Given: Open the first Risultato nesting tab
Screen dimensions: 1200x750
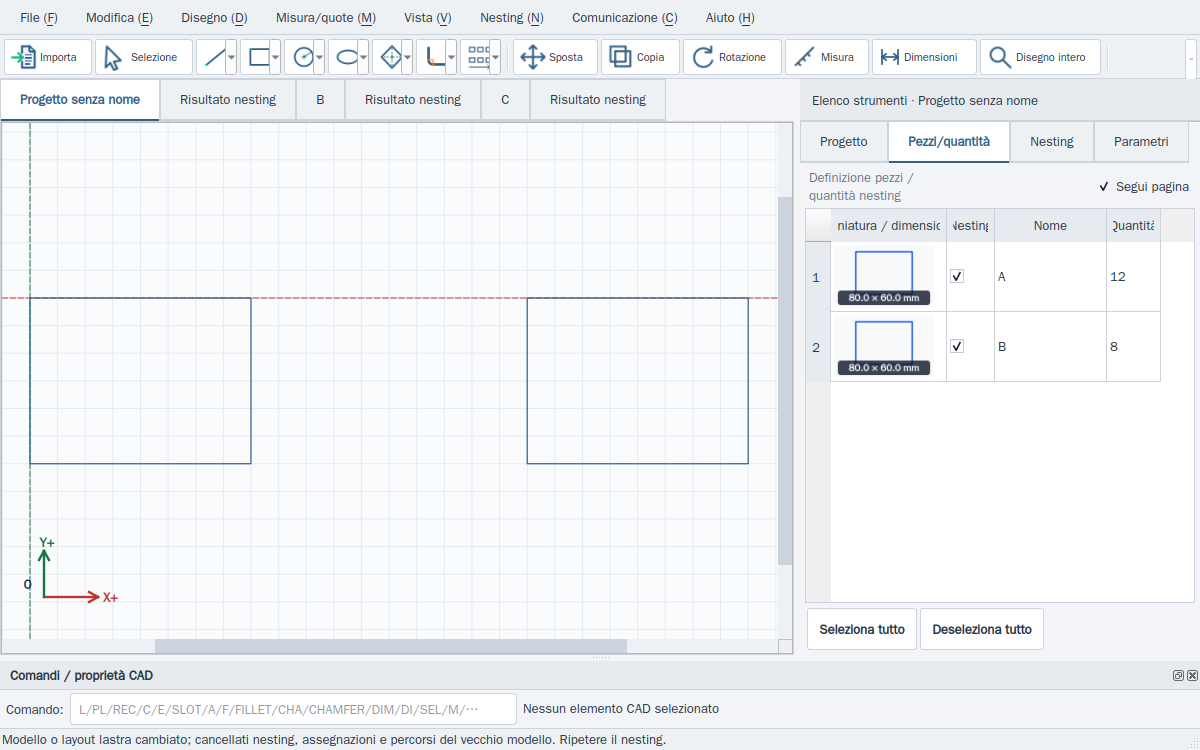Looking at the screenshot, I should tap(228, 100).
